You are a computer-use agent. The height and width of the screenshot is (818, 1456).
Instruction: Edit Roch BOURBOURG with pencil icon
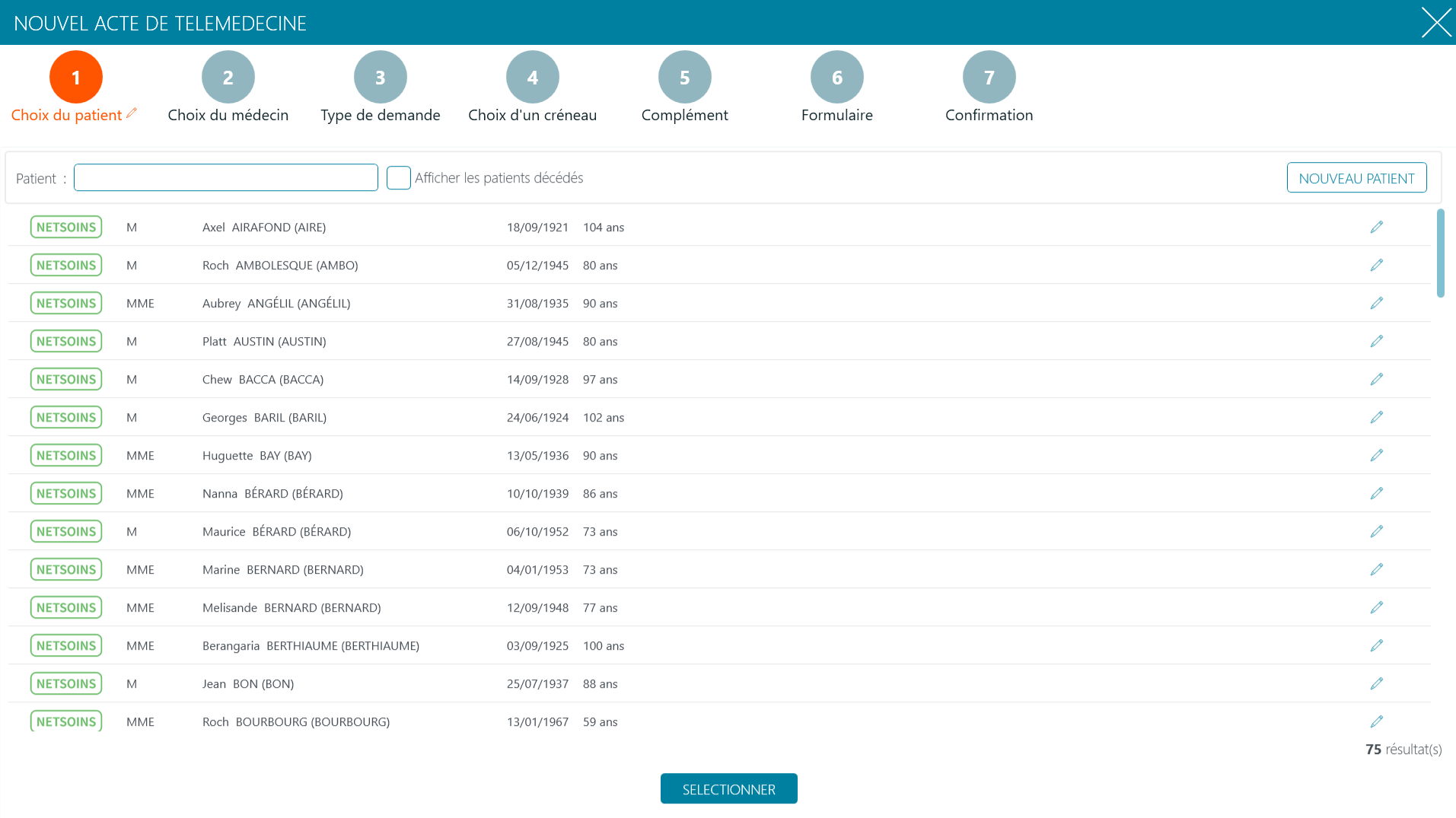1376,721
